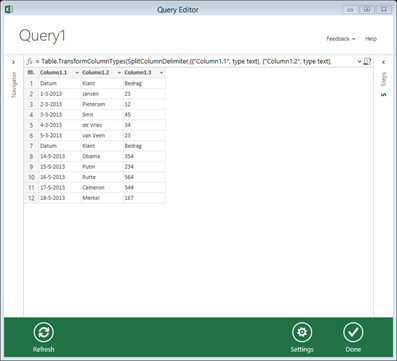Click the cell 'Merkel'
Viewport: 397px width, 361px height.
102,198
